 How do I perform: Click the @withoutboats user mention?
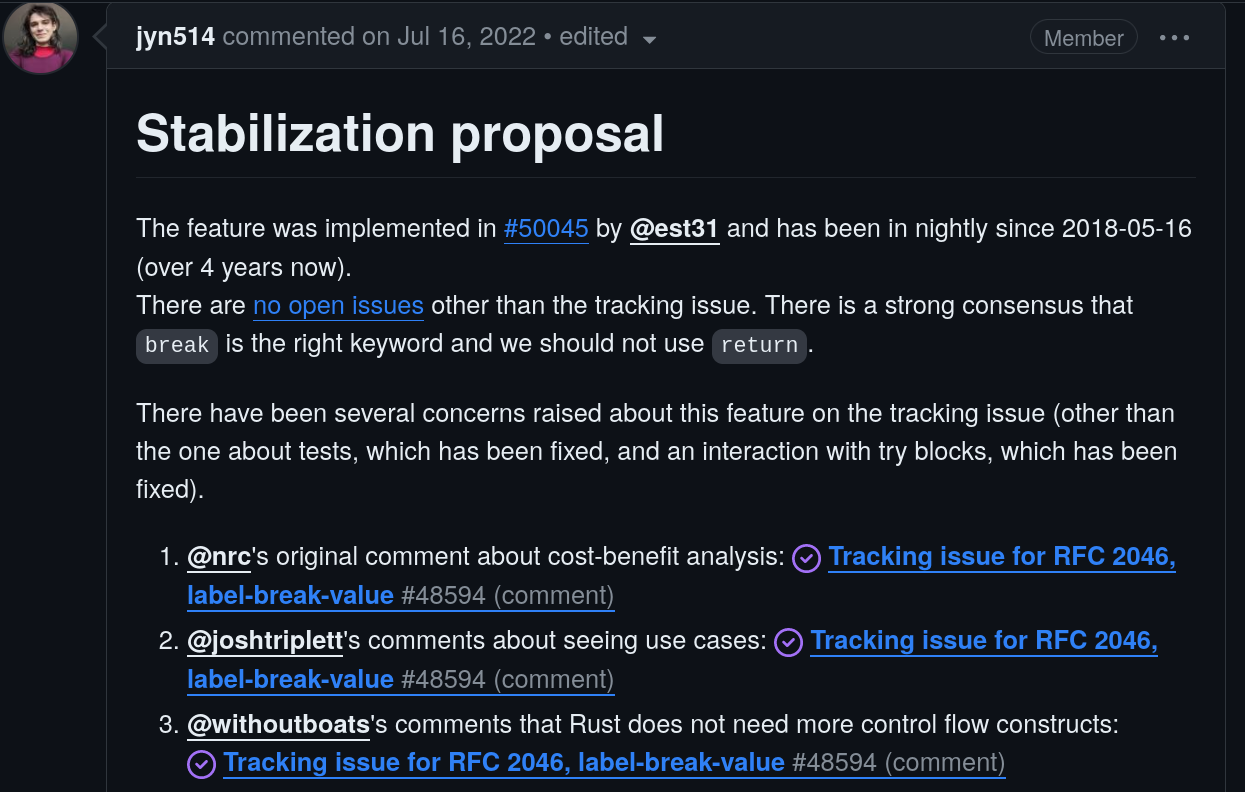pyautogui.click(x=278, y=723)
